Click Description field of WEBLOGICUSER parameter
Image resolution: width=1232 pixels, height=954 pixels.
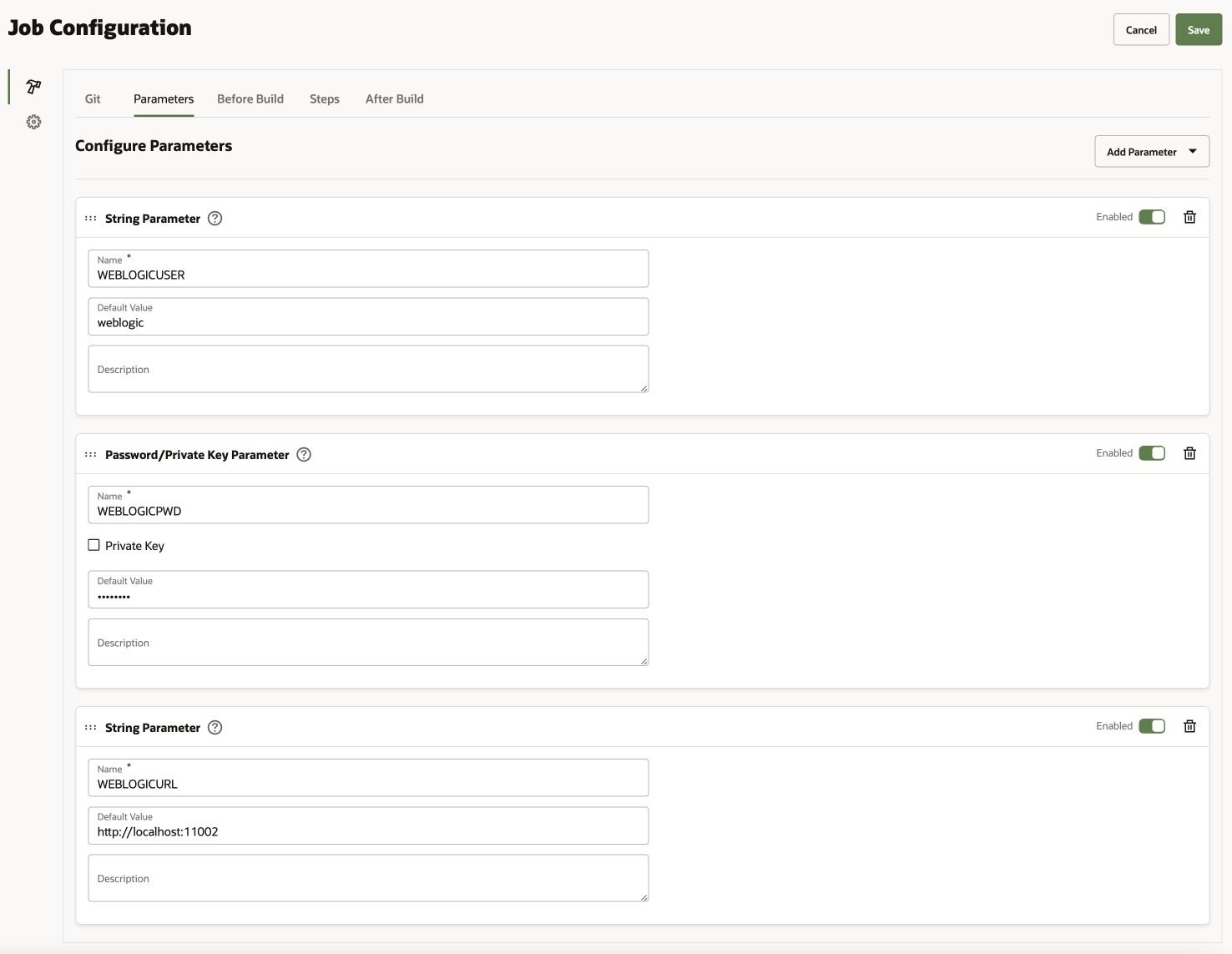point(368,369)
